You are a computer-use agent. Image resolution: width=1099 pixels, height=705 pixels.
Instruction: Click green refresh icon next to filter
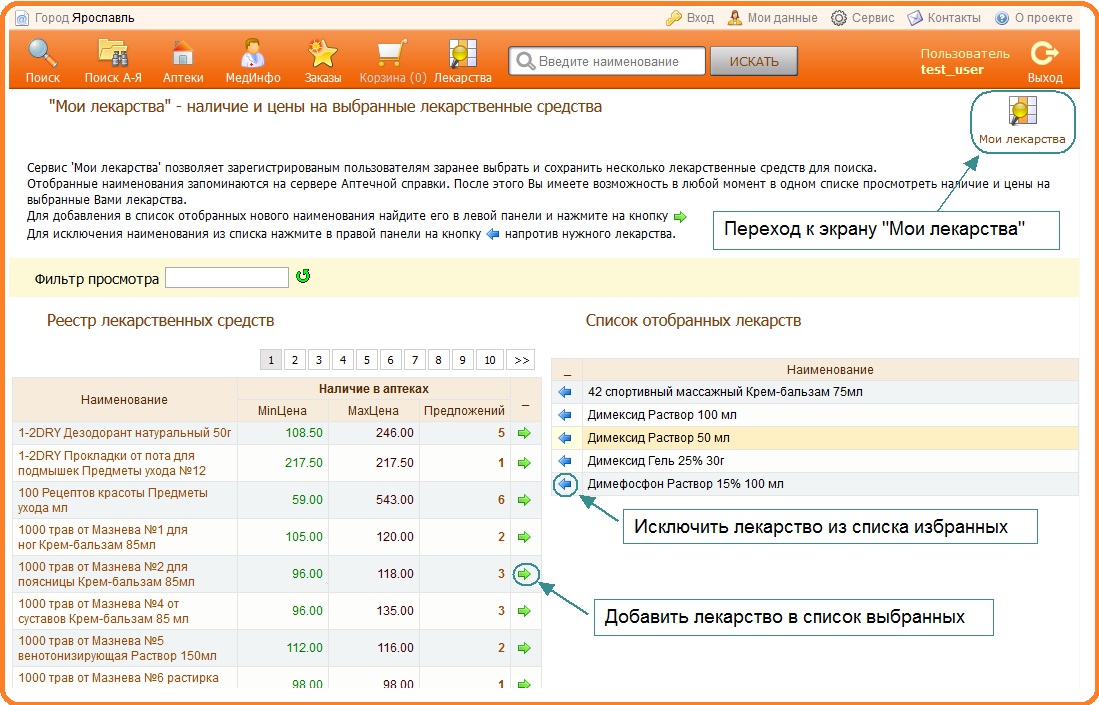point(303,277)
